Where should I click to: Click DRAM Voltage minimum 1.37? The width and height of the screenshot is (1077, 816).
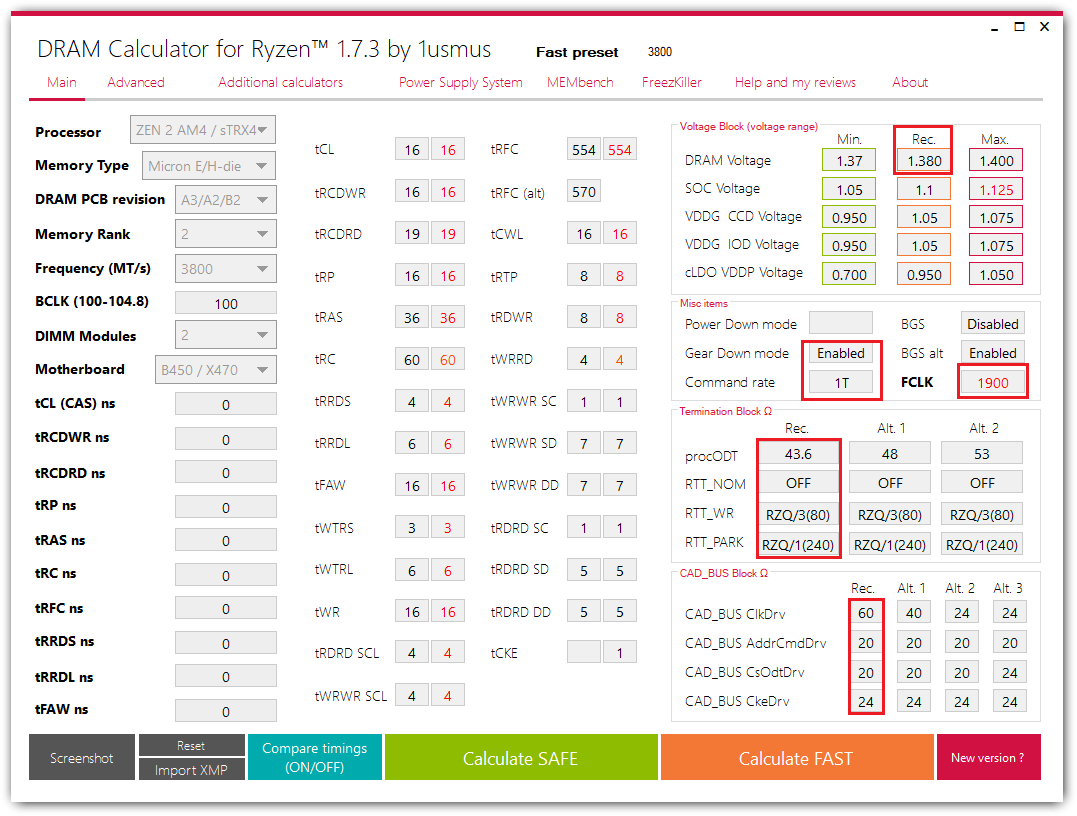(x=849, y=160)
